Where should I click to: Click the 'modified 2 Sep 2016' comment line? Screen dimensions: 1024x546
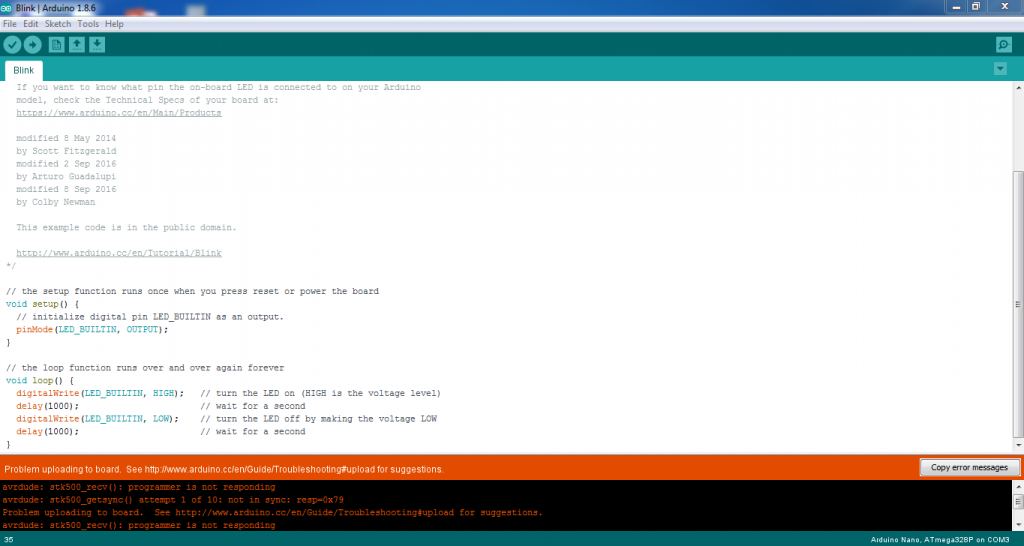(66, 164)
